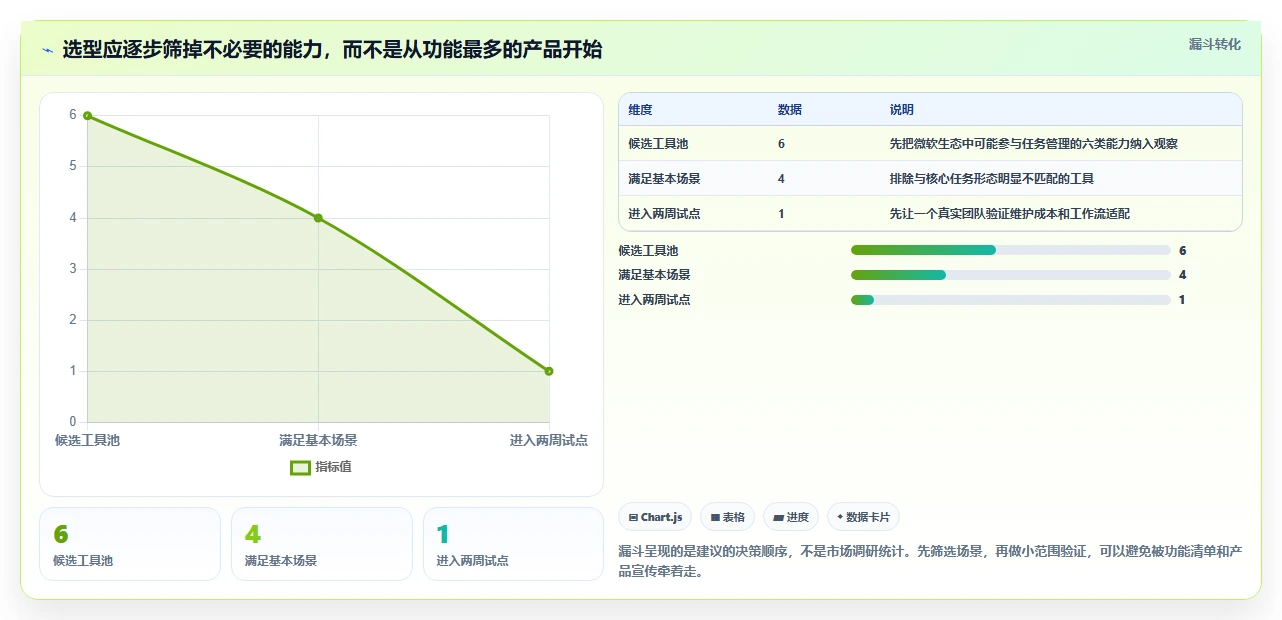Select the chart point above 满足基本场景
The height and width of the screenshot is (620, 1282).
318,218
